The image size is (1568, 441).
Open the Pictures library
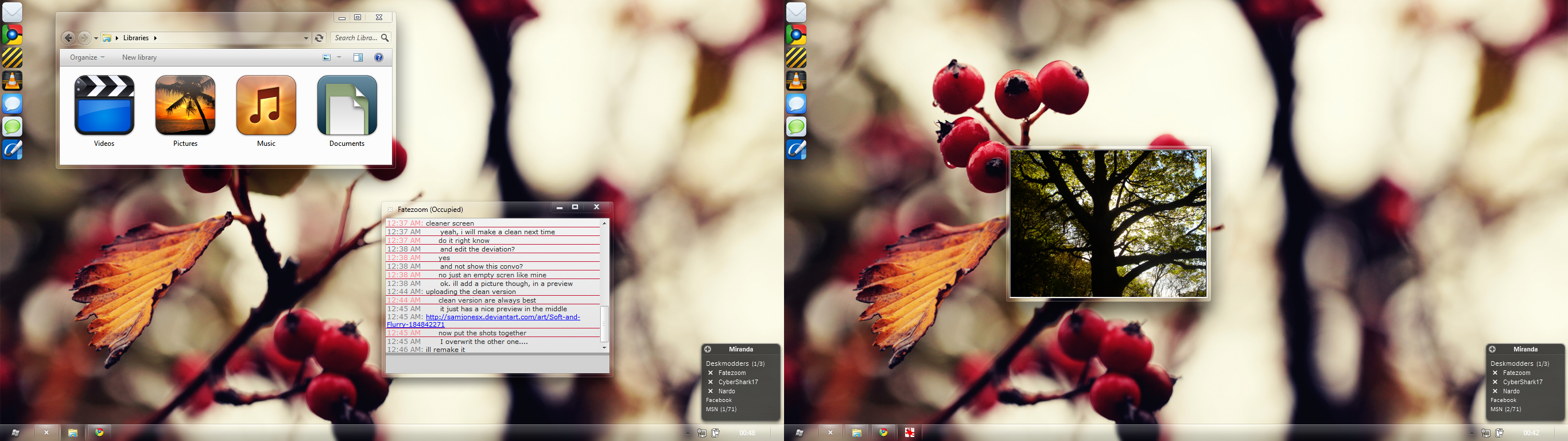pyautogui.click(x=185, y=111)
